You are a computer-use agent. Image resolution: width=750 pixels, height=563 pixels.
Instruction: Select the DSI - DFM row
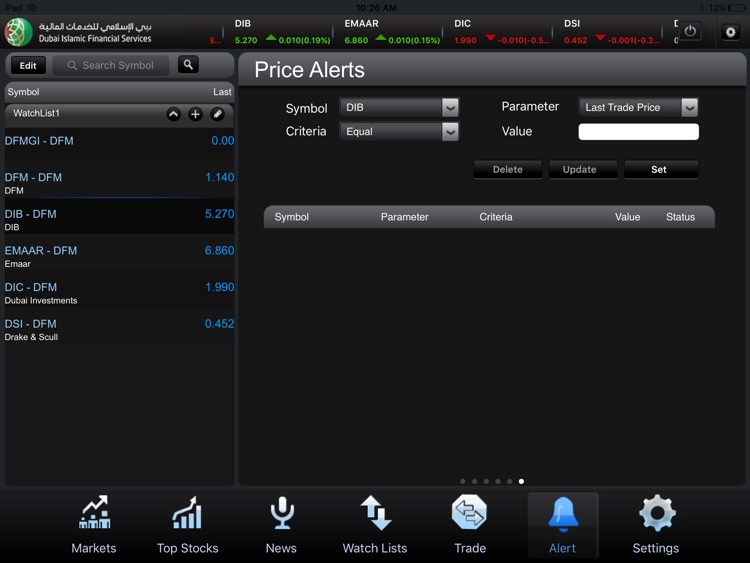click(x=119, y=328)
